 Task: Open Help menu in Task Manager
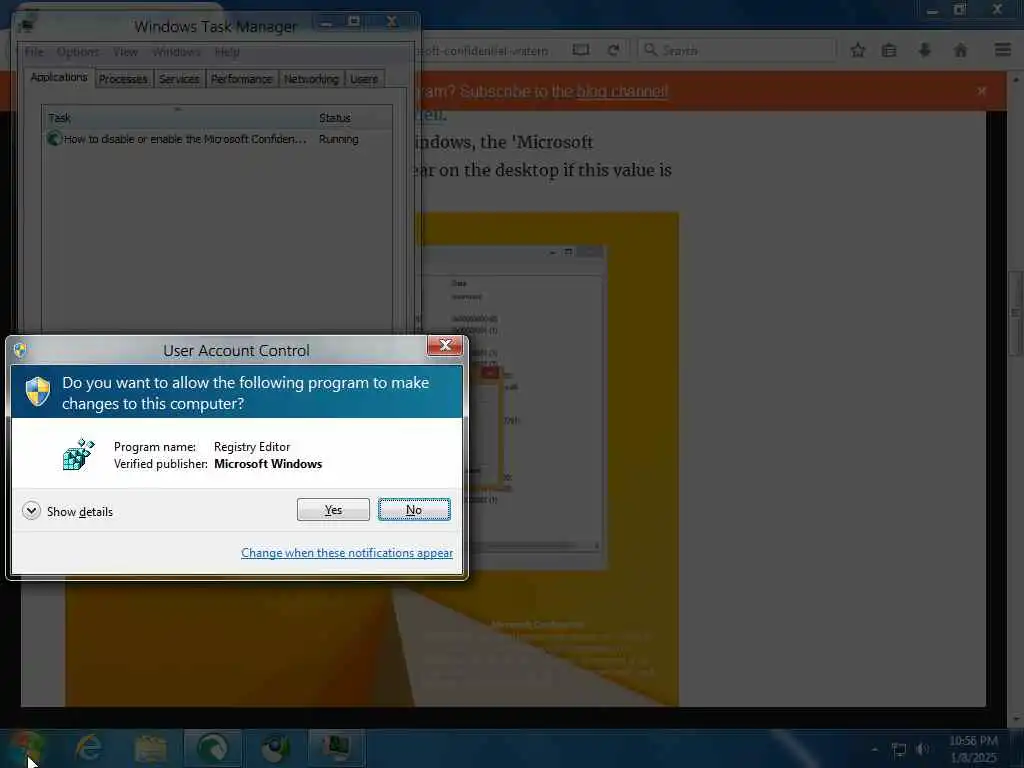pos(227,52)
